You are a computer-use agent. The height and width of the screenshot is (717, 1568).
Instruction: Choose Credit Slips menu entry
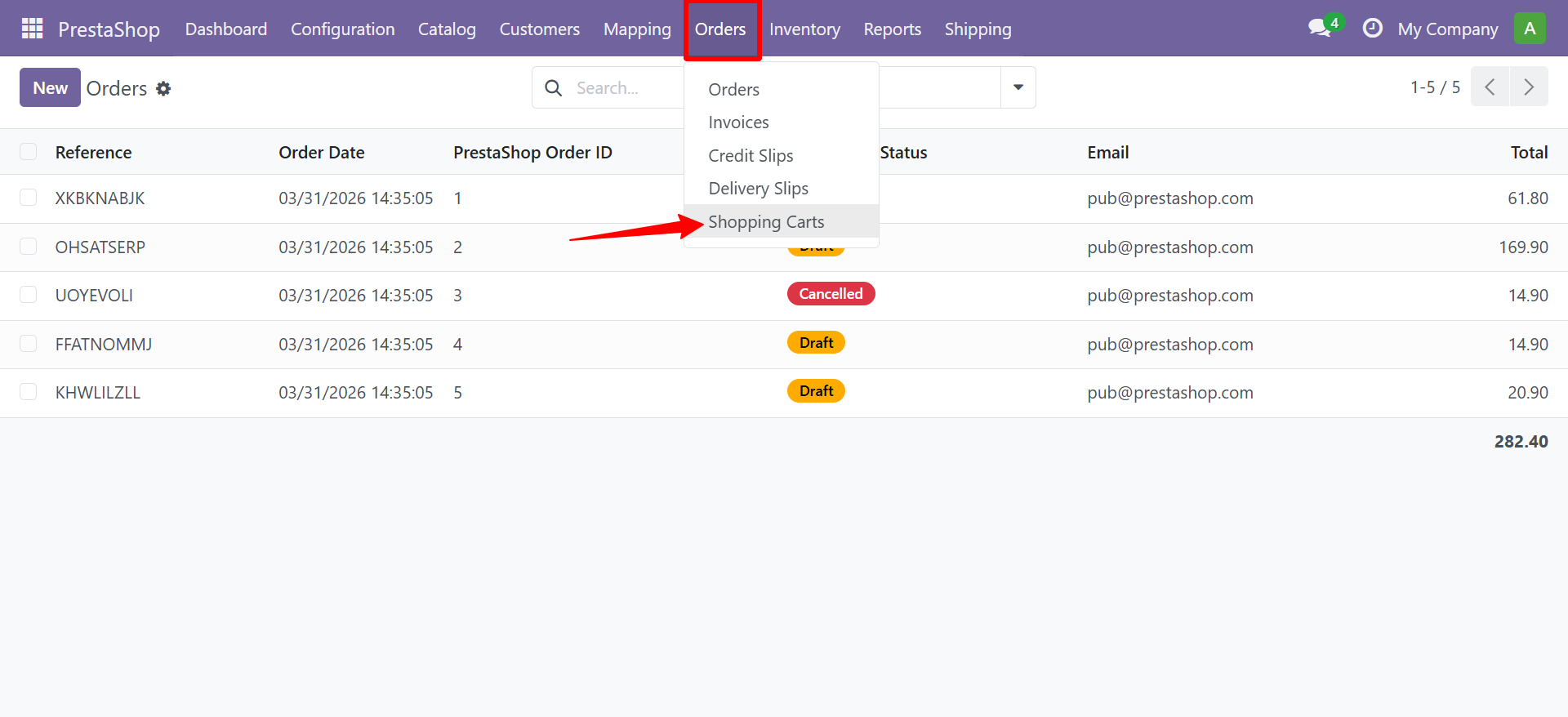tap(751, 155)
